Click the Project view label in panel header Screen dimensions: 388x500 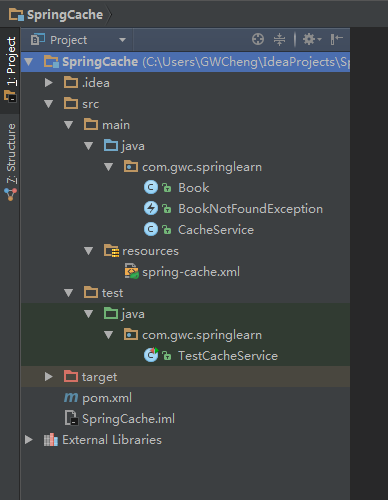(68, 40)
